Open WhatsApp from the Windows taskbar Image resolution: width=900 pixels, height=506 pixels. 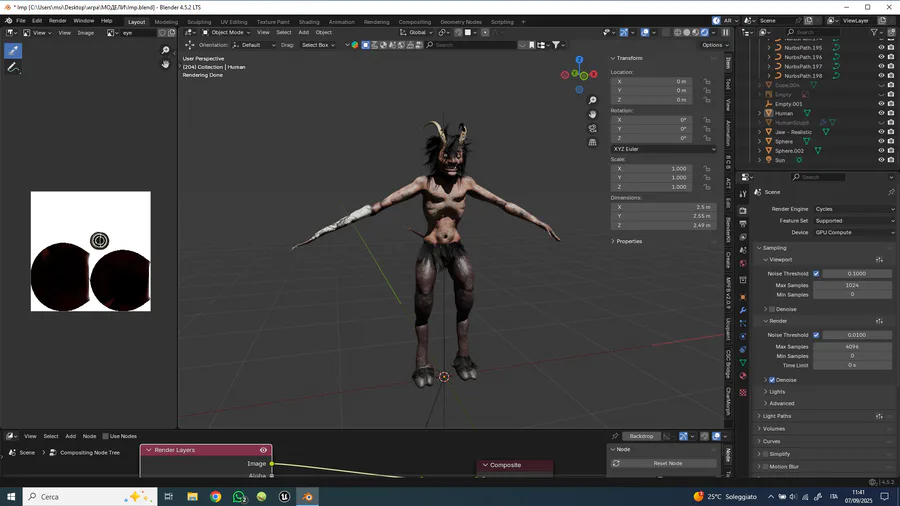tap(239, 497)
